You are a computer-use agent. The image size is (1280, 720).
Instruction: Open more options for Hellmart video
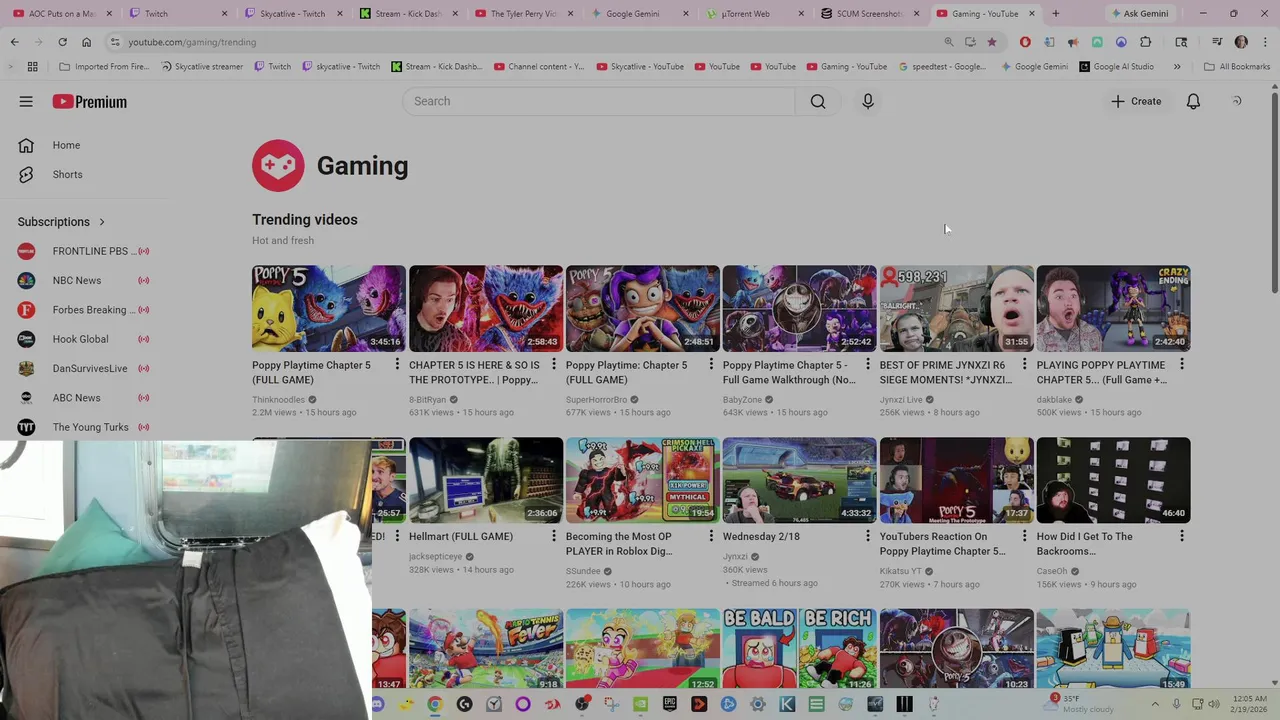pos(554,536)
